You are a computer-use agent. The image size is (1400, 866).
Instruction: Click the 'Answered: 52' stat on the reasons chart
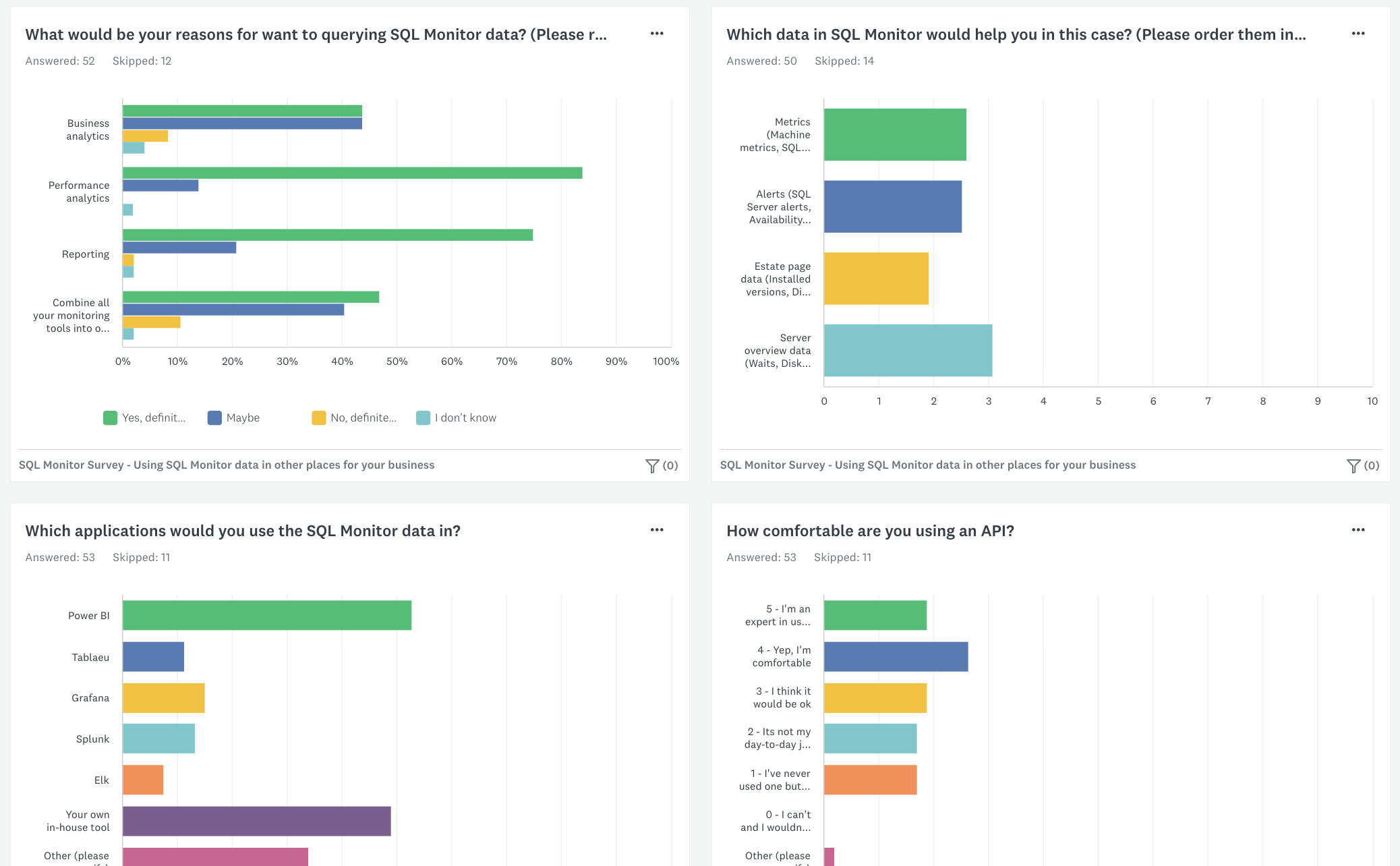60,61
